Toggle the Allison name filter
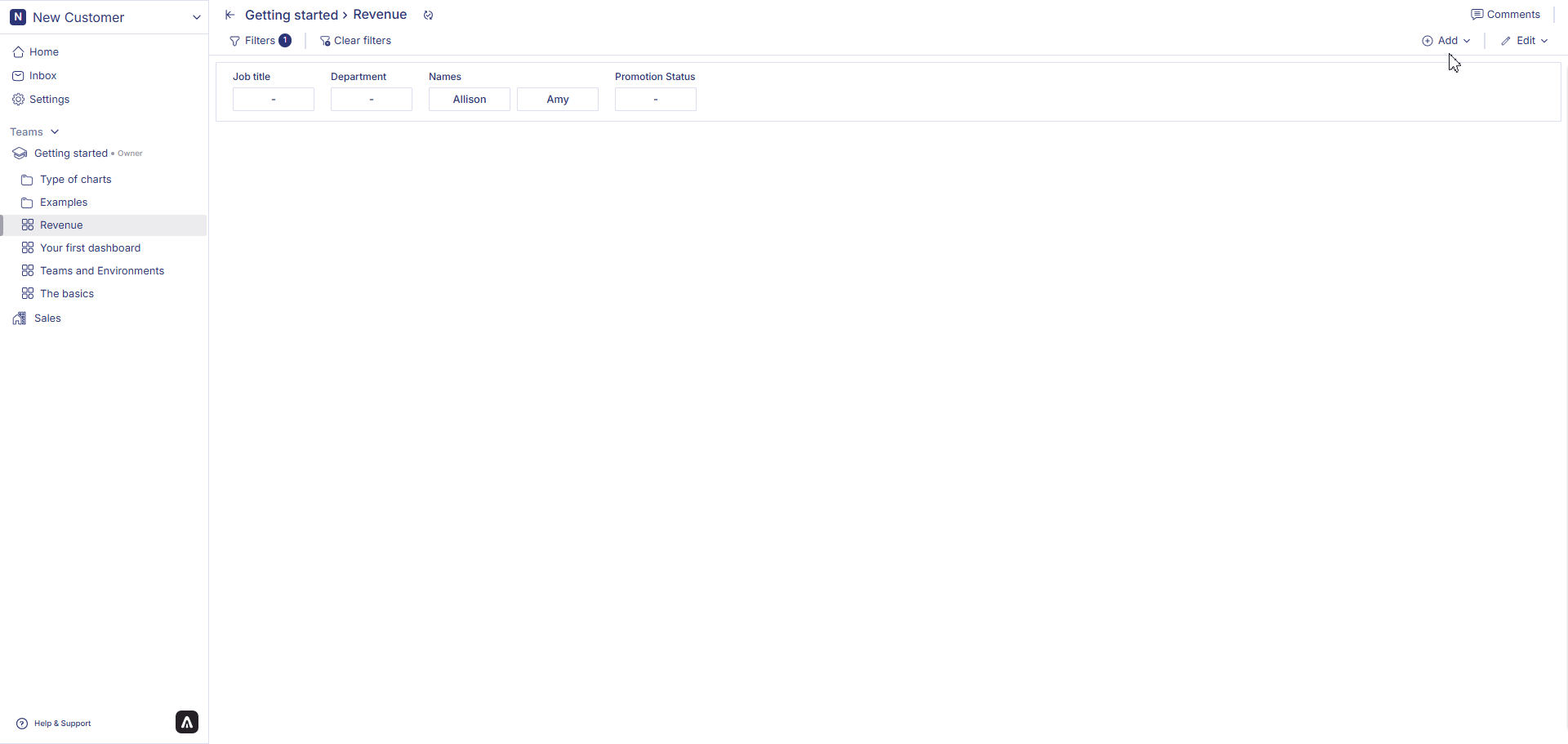Viewport: 1568px width, 744px height. point(469,99)
